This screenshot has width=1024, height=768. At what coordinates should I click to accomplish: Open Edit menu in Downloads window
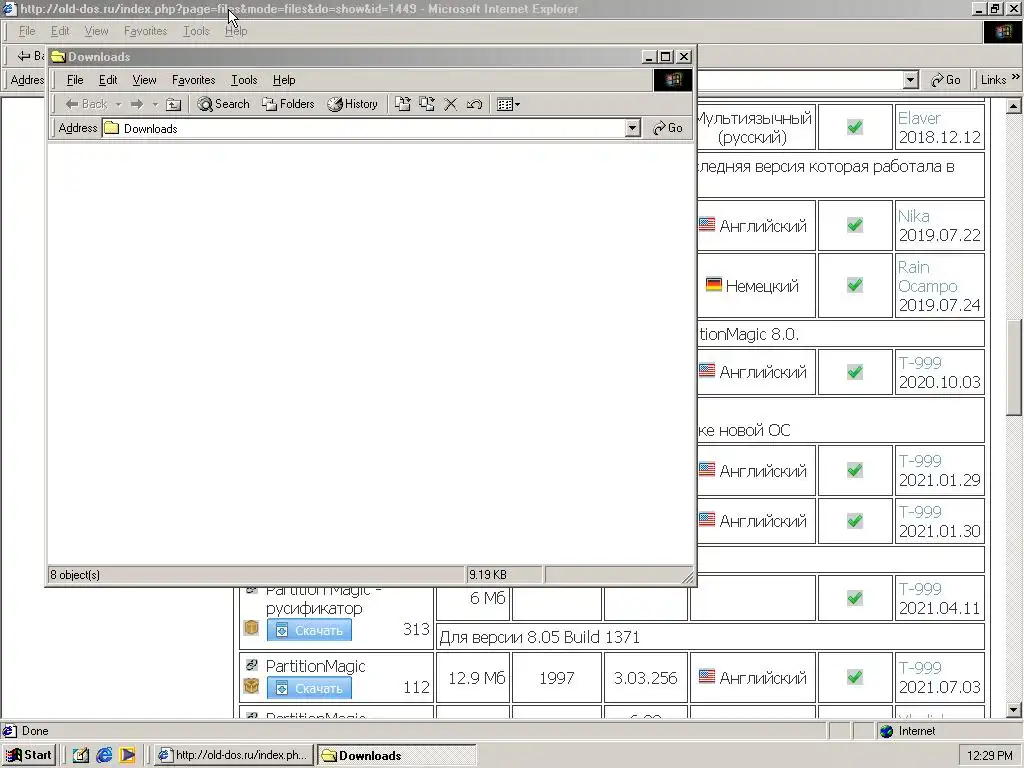pos(108,80)
